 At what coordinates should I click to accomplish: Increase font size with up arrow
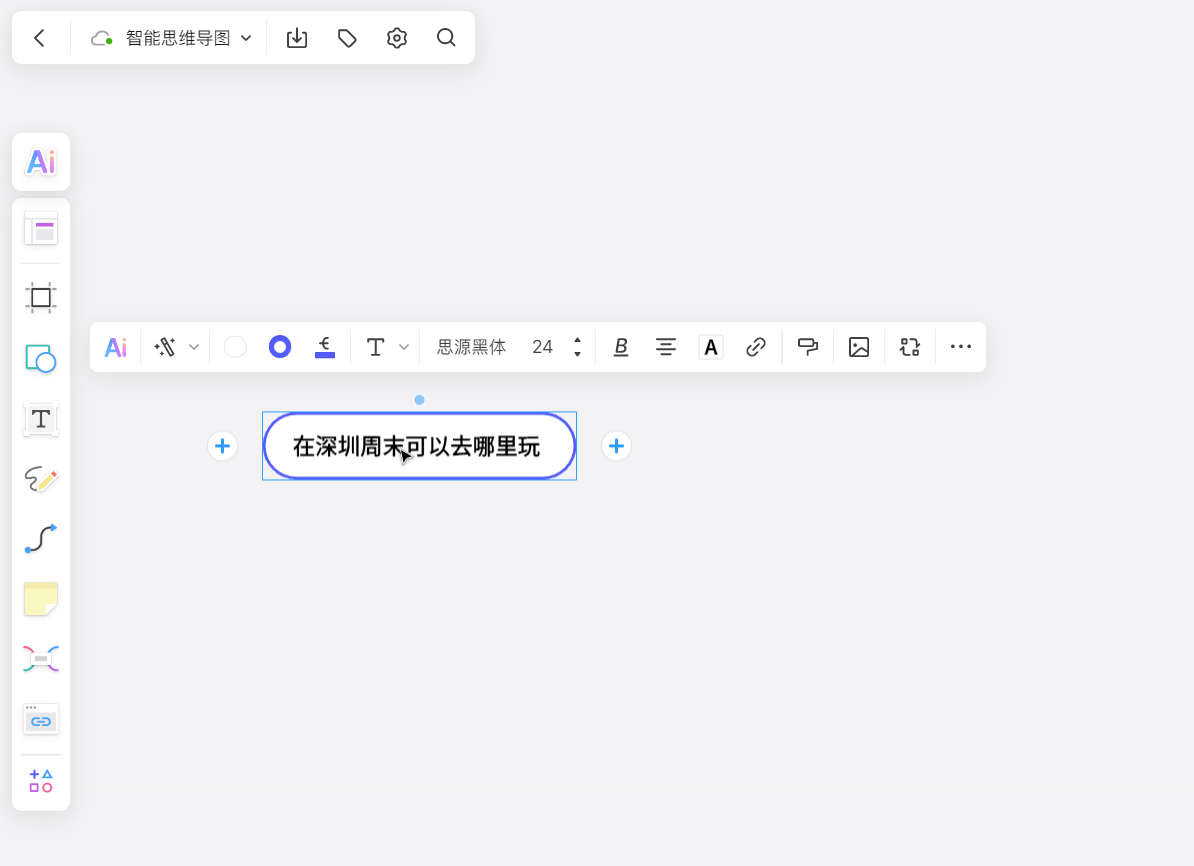(577, 340)
